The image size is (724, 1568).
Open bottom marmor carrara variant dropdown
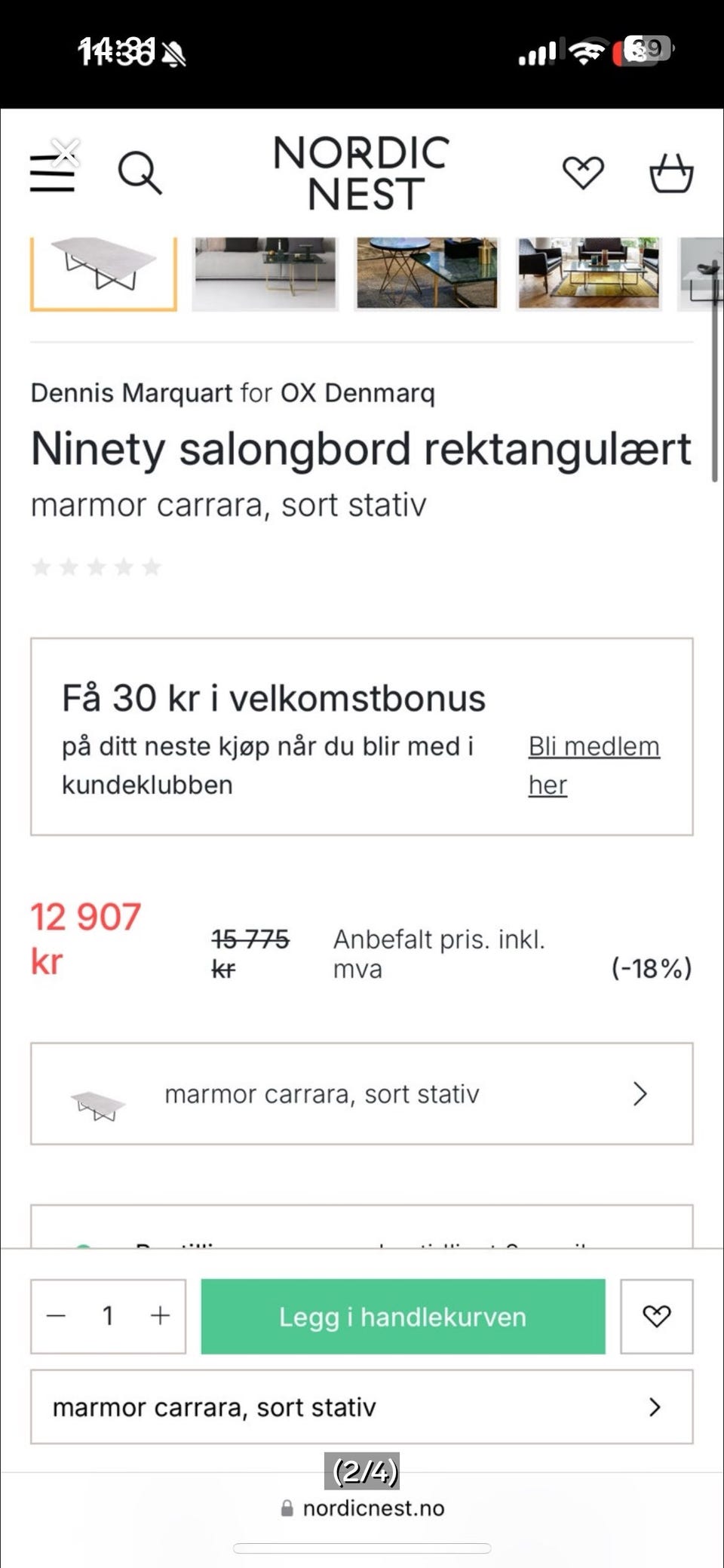(361, 1407)
